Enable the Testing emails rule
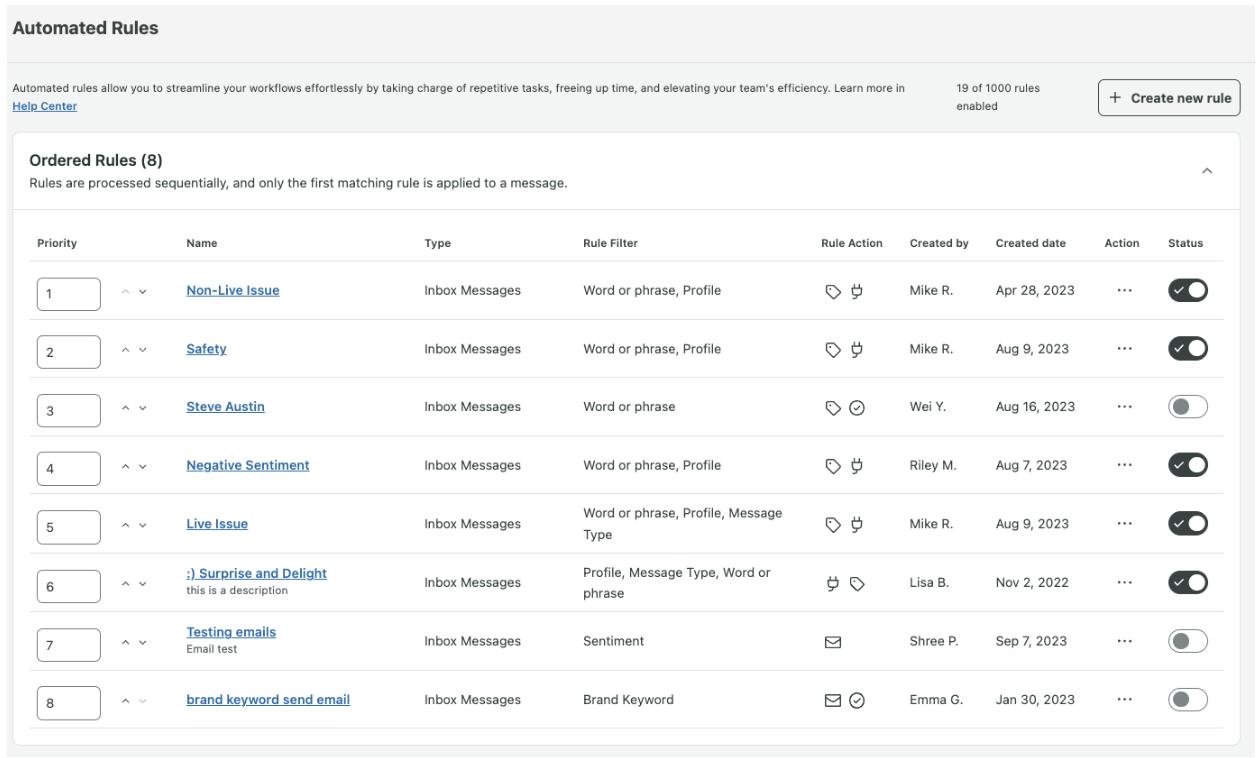Viewport: 1258px width, 758px height. coord(1188,641)
